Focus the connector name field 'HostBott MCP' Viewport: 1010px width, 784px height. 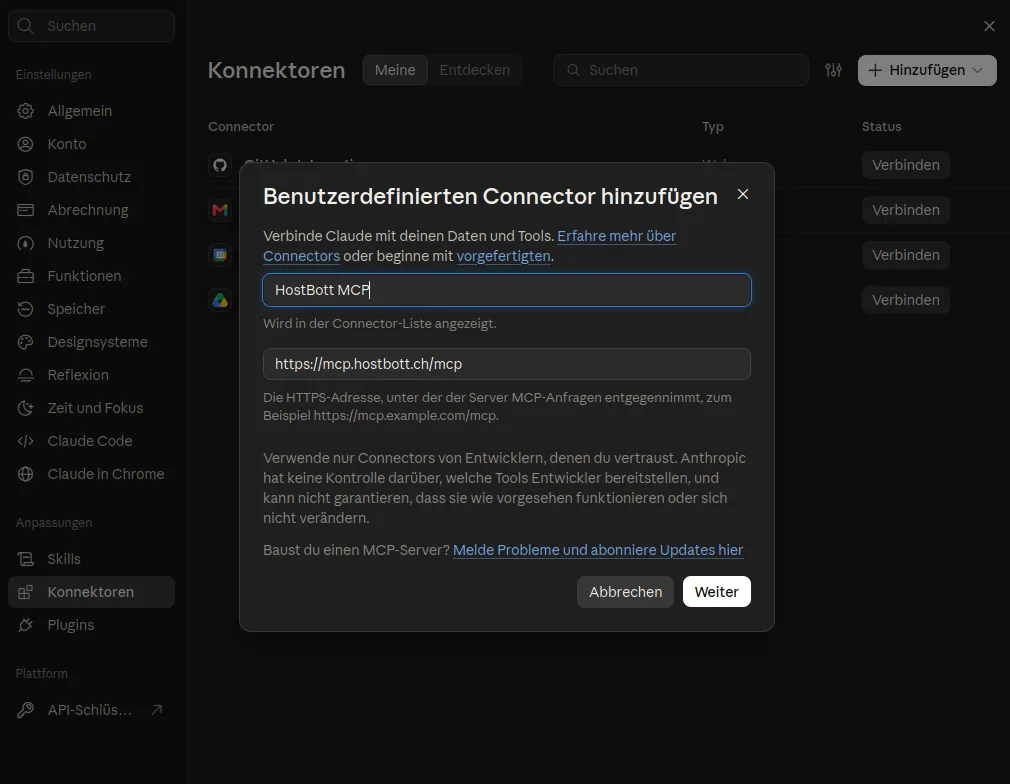coord(507,290)
